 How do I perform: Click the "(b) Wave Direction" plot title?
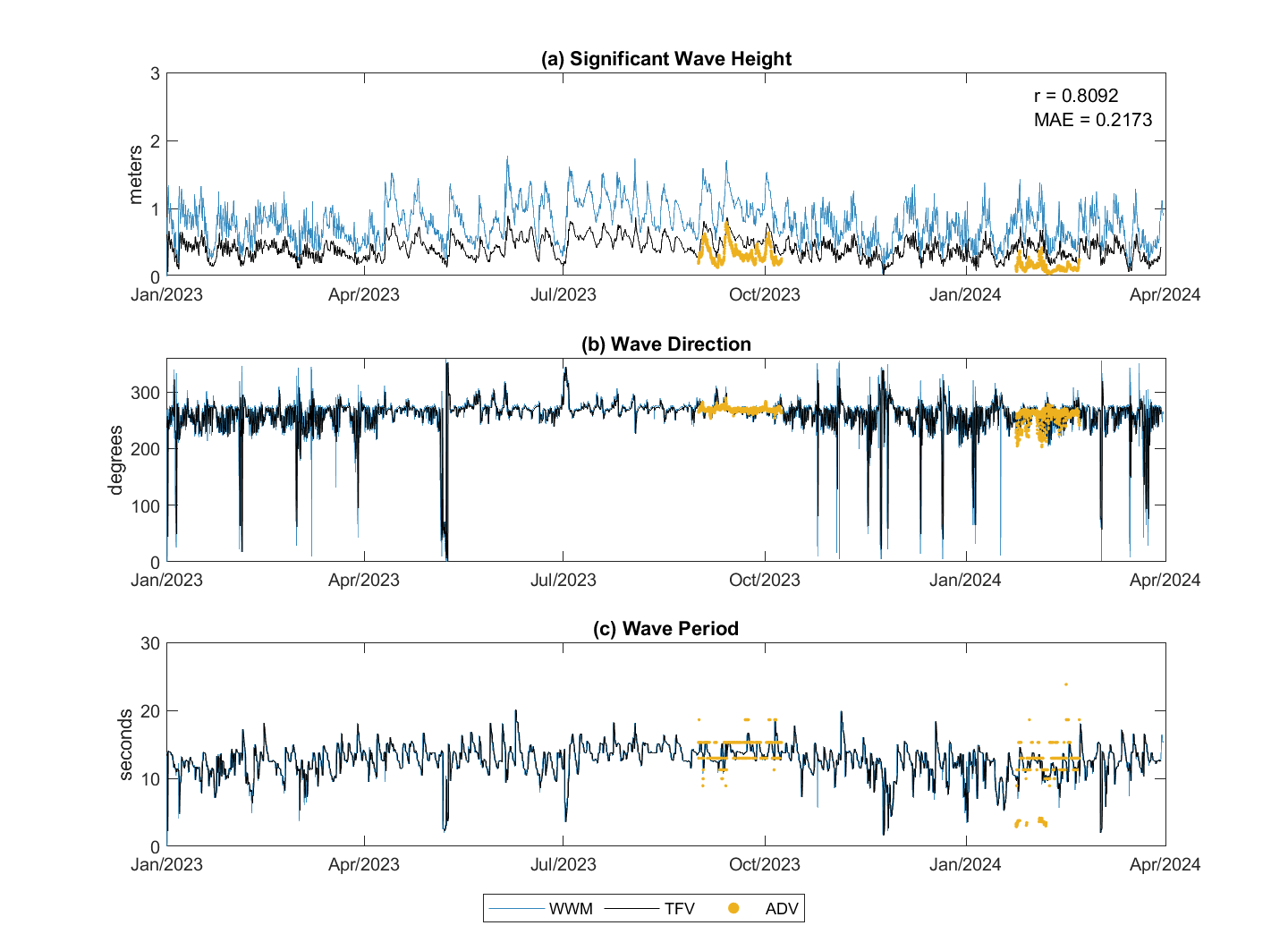pyautogui.click(x=666, y=344)
